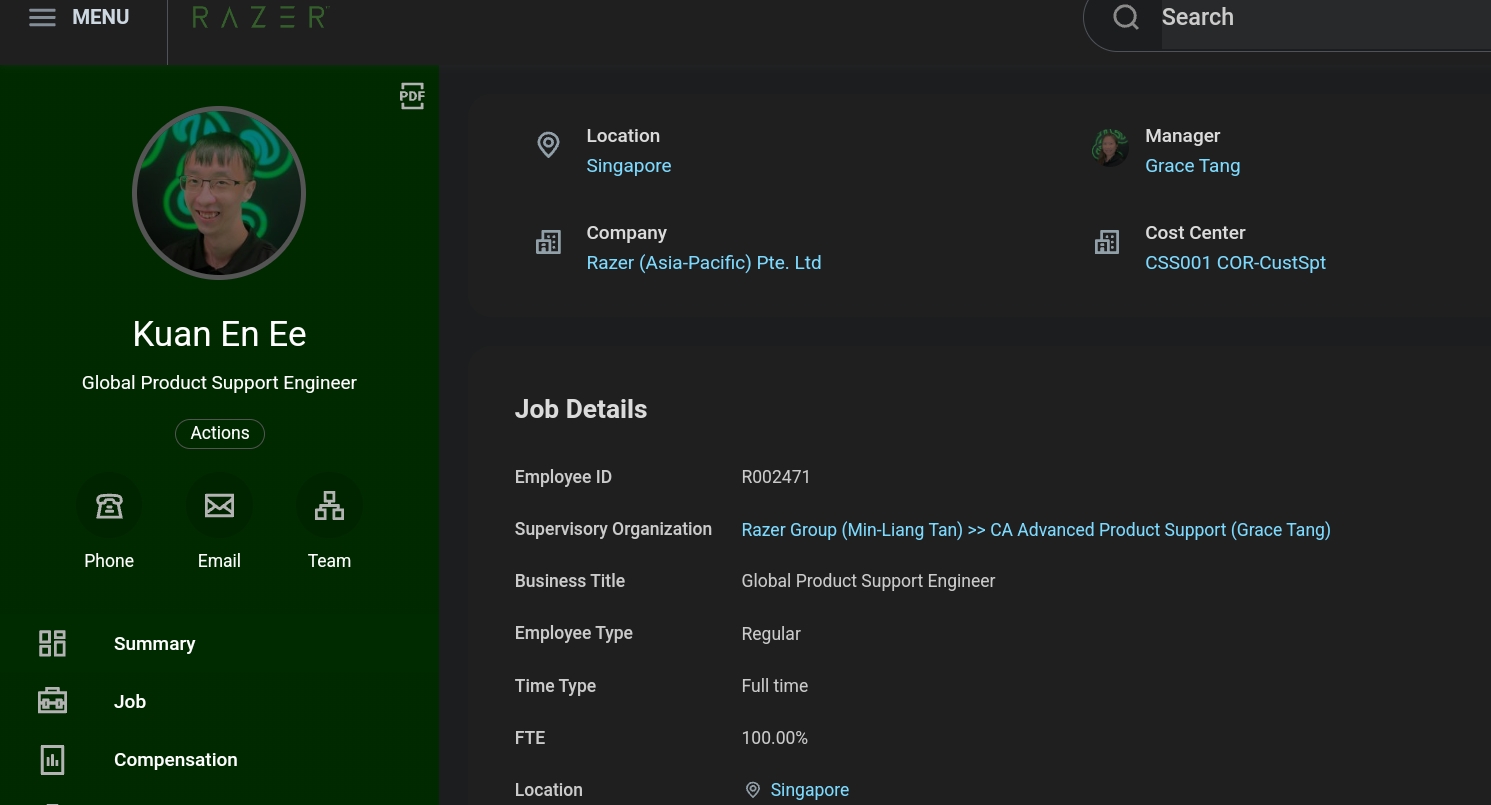Click the Summary dashboard icon
Image resolution: width=1491 pixels, height=805 pixels.
(x=52, y=643)
